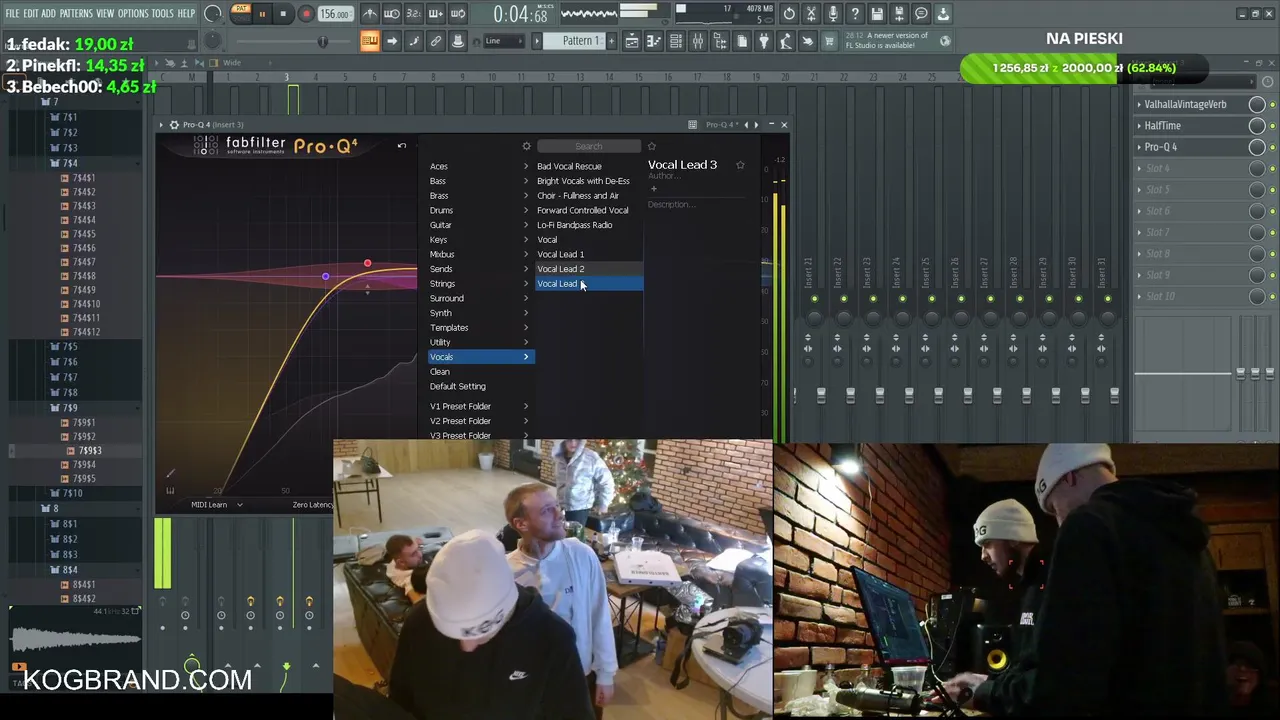Click the master pitch slider

[x=322, y=41]
